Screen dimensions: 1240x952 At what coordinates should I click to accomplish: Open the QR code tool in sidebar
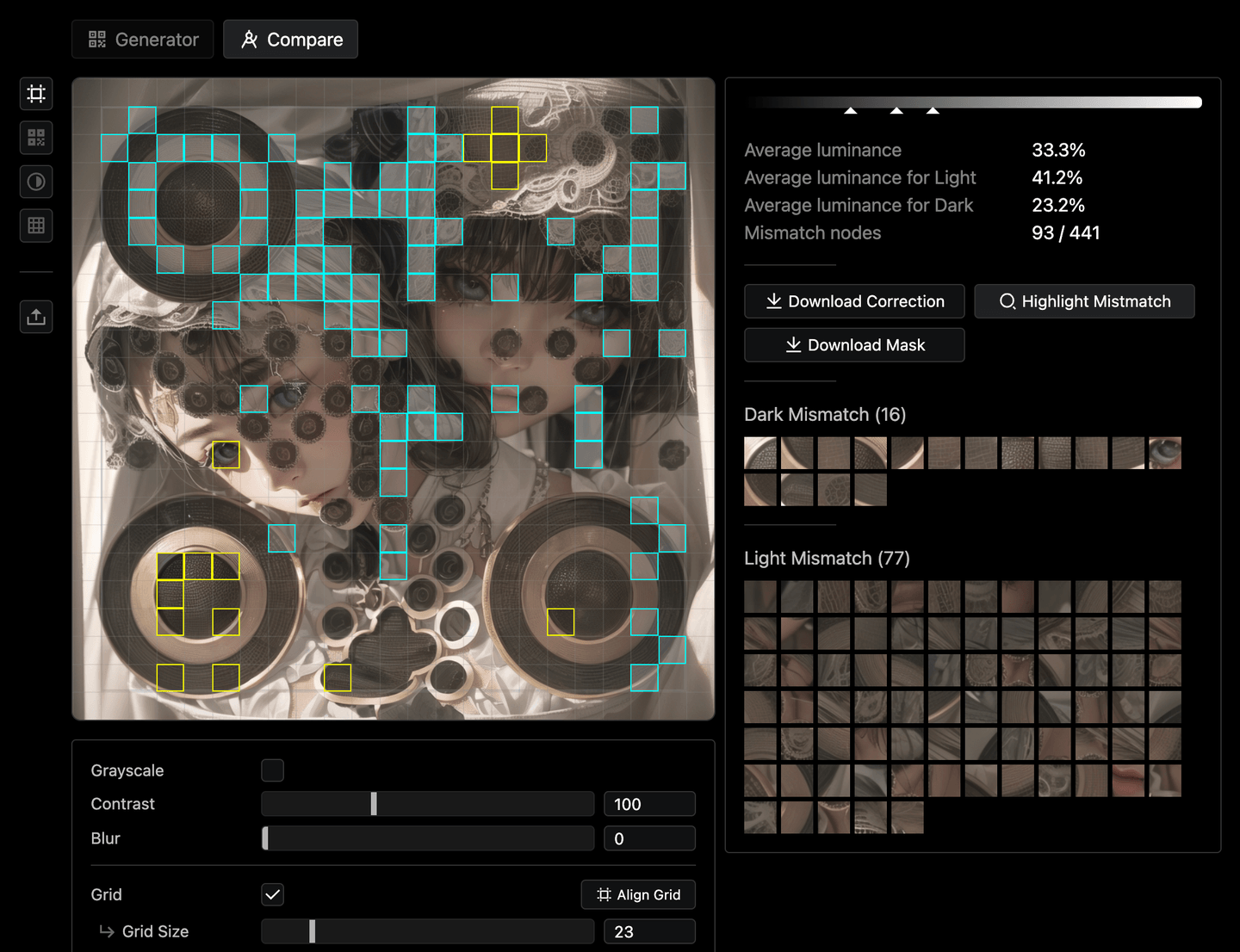(x=35, y=137)
